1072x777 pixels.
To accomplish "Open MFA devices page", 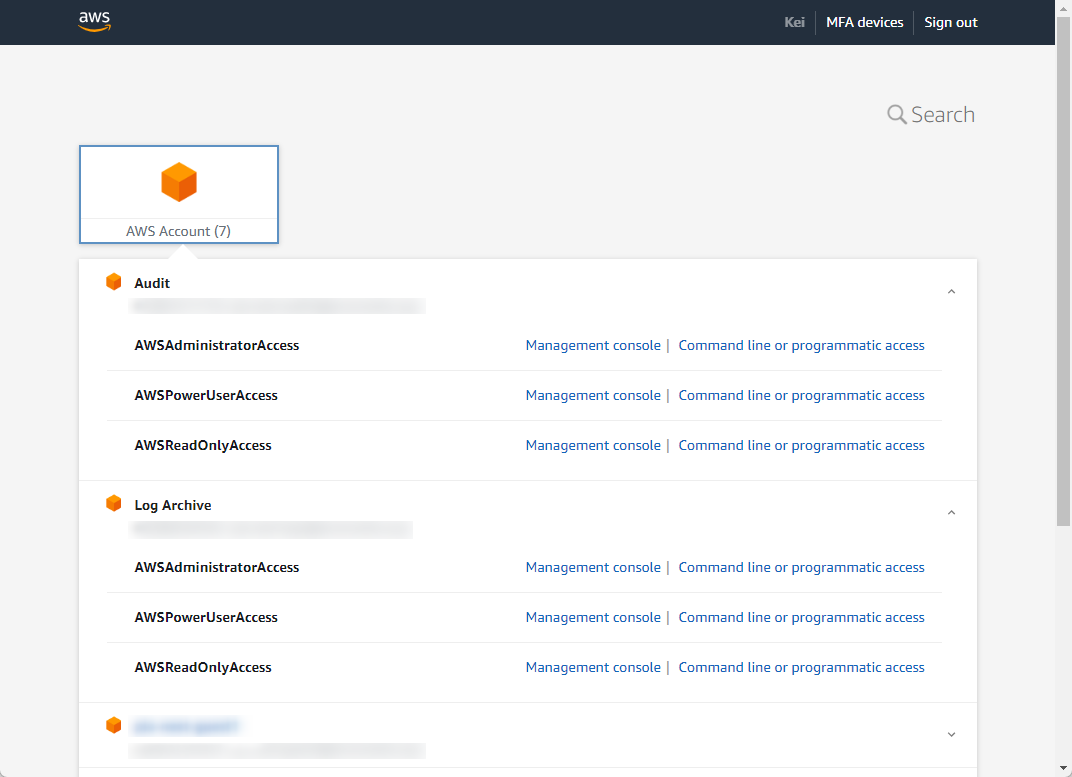I will (864, 23).
